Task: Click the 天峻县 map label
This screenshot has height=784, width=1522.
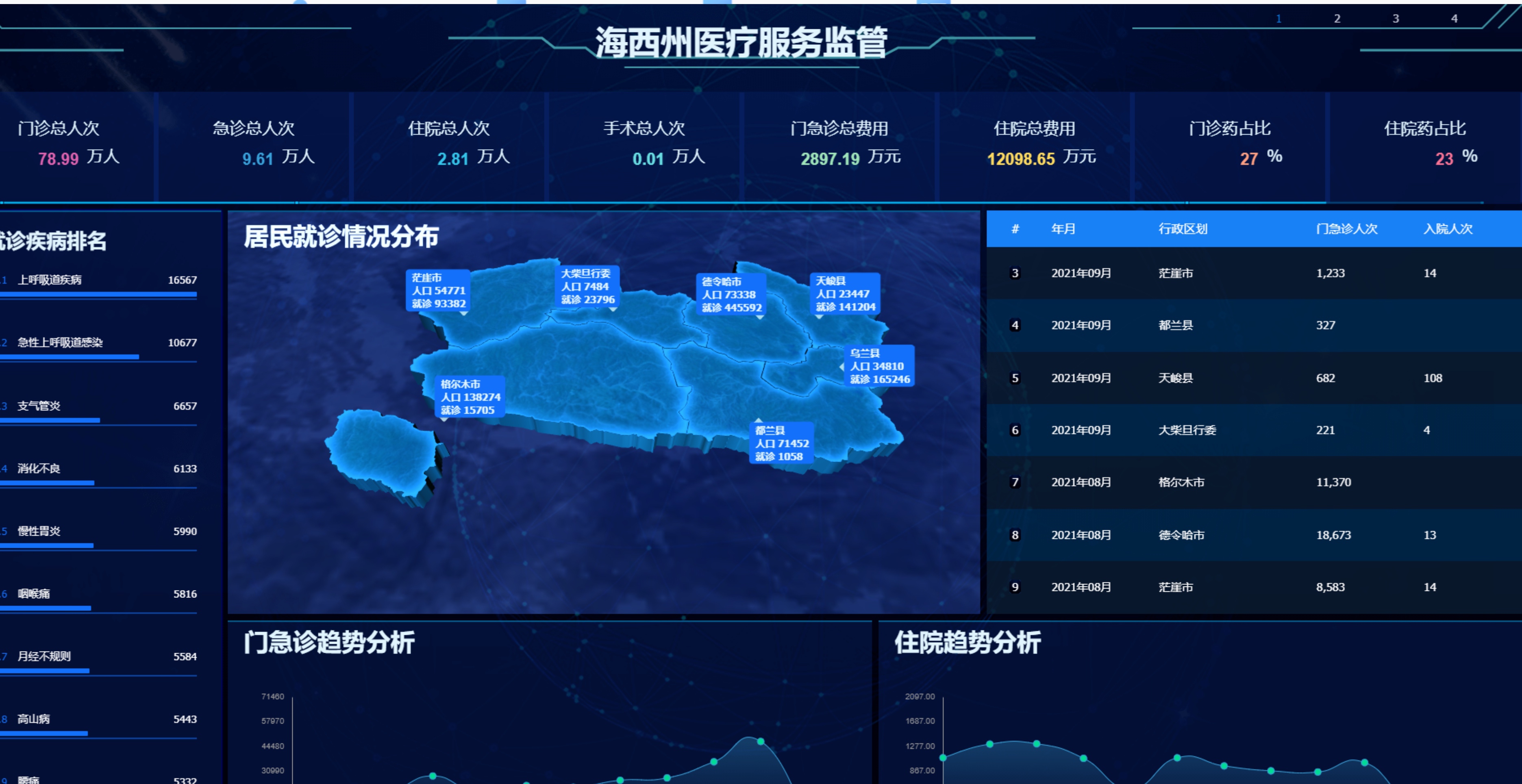Action: (x=845, y=293)
